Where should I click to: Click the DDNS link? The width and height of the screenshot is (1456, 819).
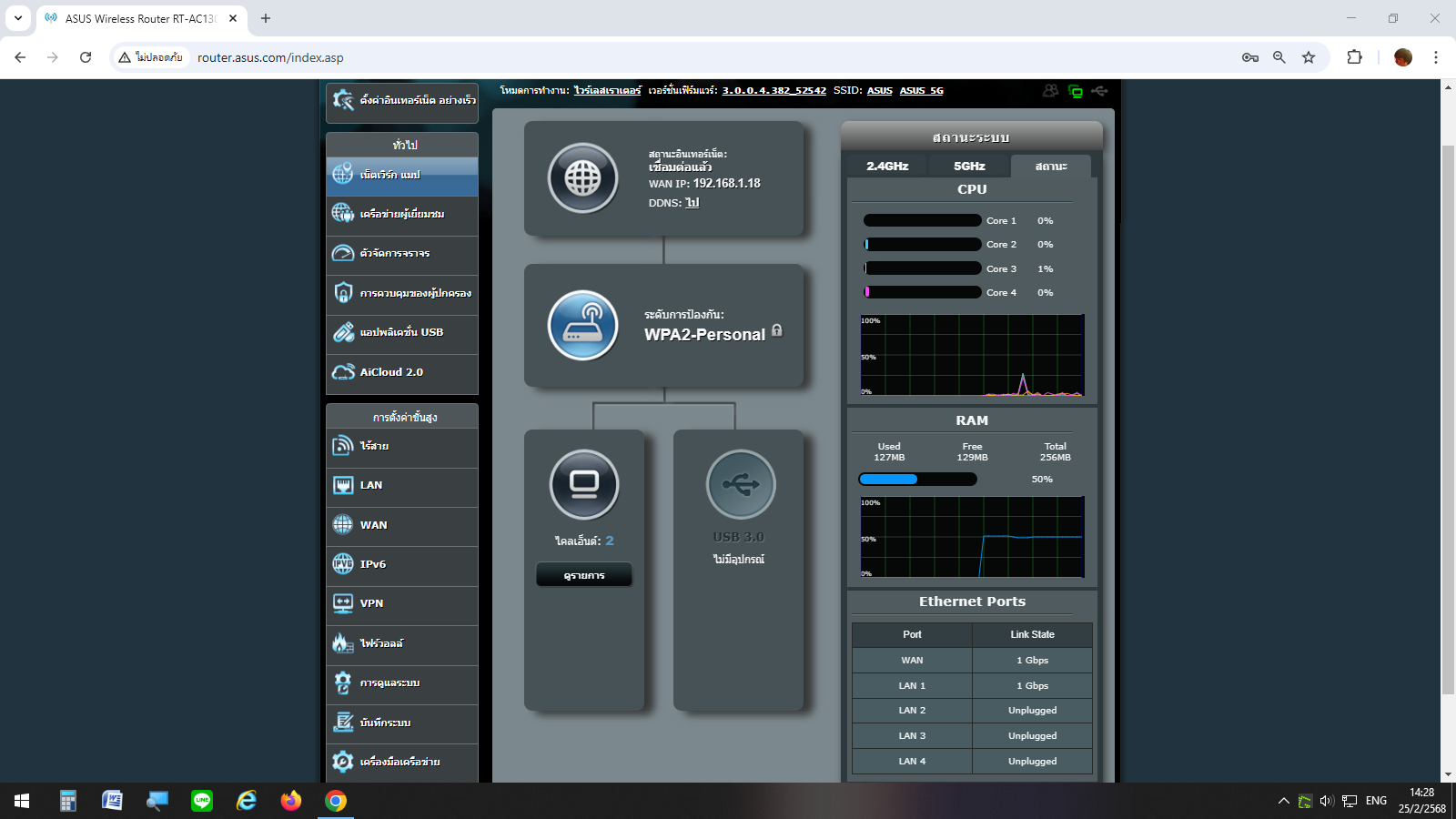click(693, 203)
